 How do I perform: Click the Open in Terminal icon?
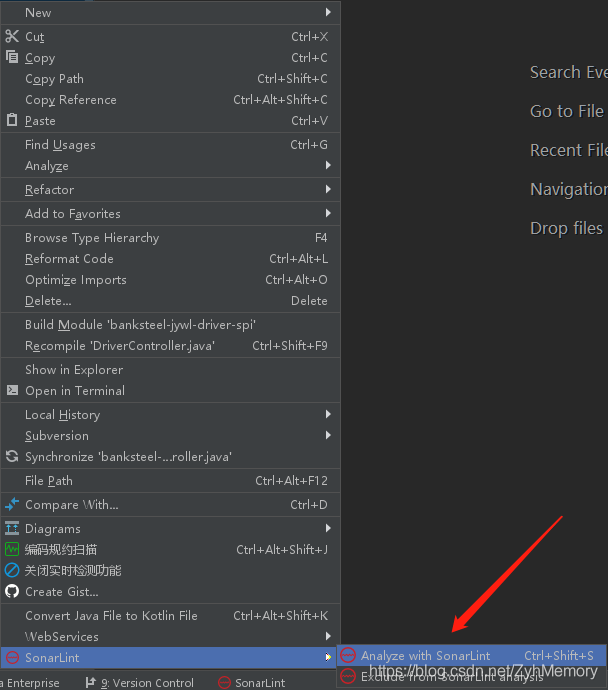click(12, 390)
